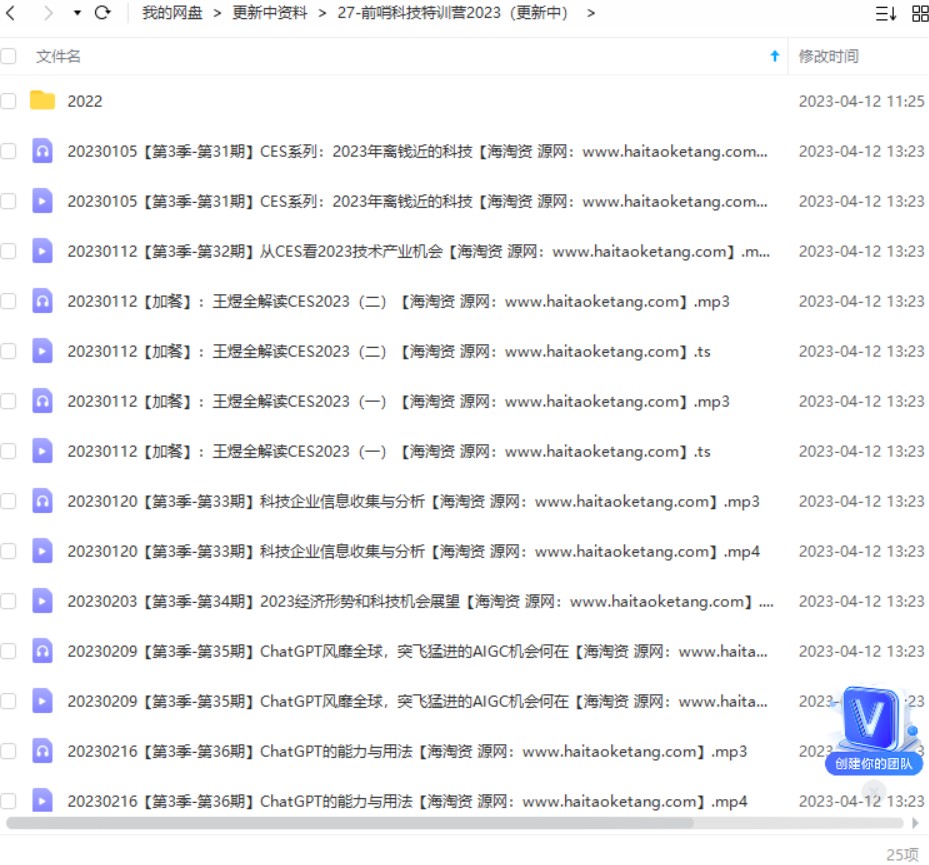This screenshot has width=929, height=865.
Task: Open 20230216 第36期 ChatGPT的能力与用法 .mp4
Action: pos(408,802)
